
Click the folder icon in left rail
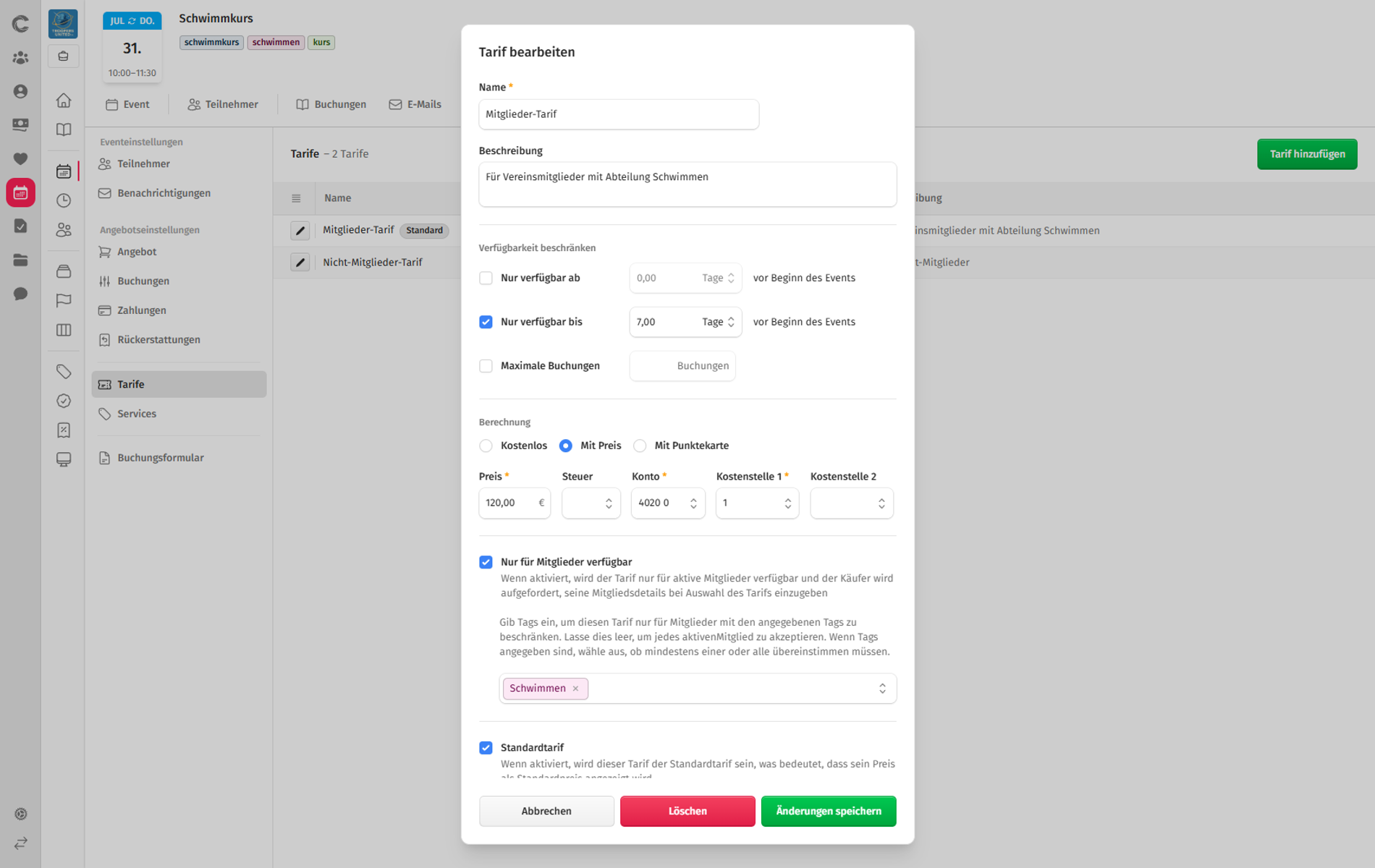point(20,260)
